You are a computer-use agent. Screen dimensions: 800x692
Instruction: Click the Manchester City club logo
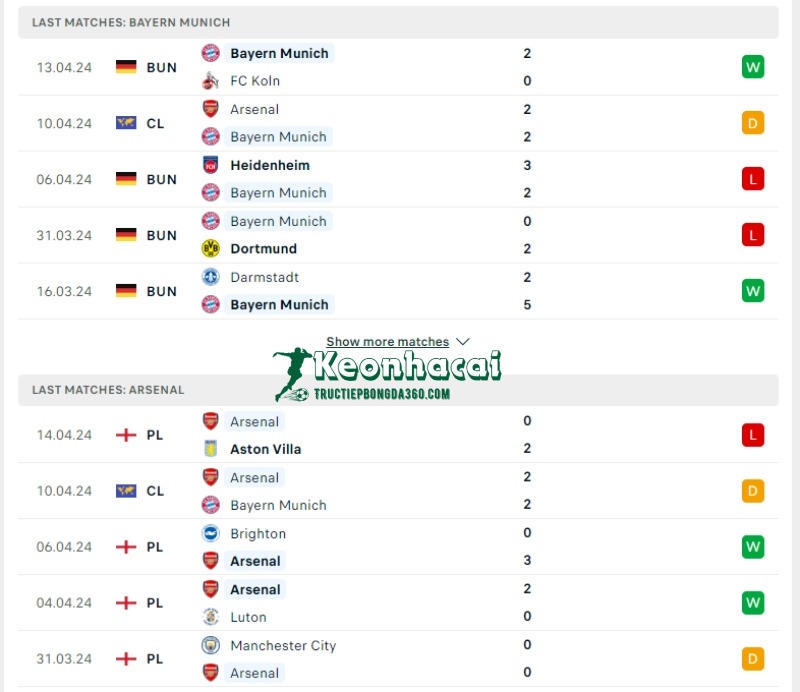point(211,645)
